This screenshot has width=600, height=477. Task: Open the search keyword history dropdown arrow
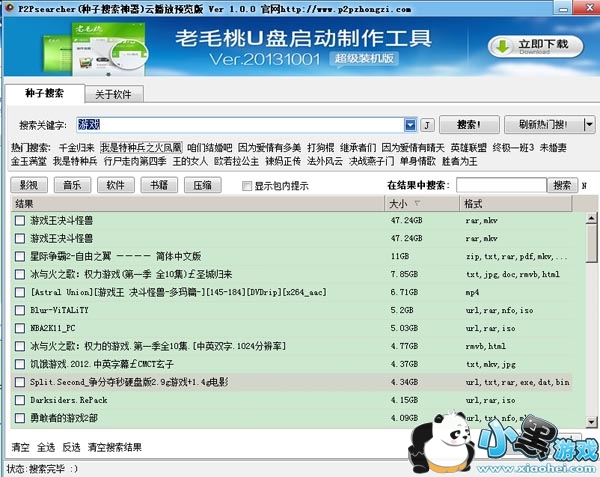410,125
